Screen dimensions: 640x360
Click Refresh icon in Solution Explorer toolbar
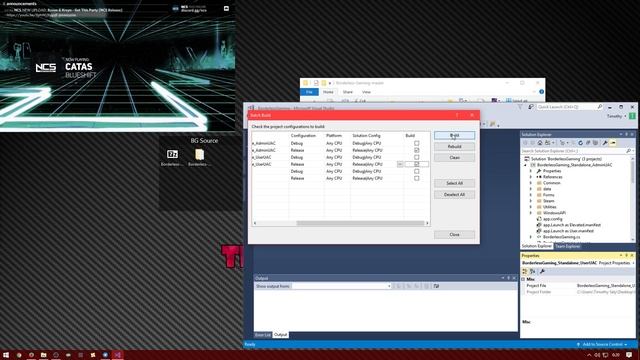point(580,143)
